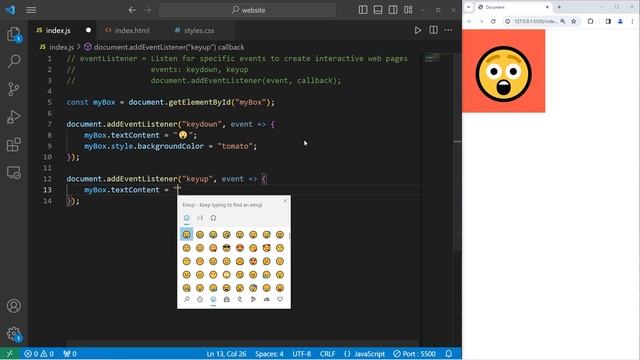Image resolution: width=640 pixels, height=360 pixels.
Task: Show errors and warnings in status bar
Action: [39, 354]
